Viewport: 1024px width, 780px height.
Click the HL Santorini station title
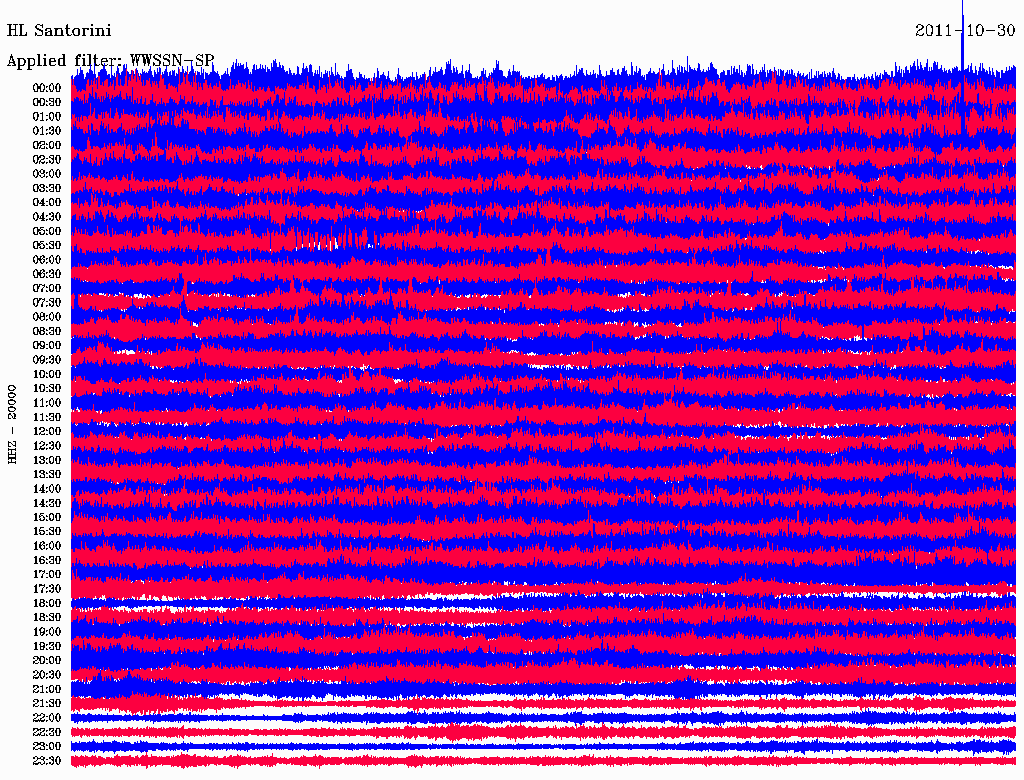point(59,31)
